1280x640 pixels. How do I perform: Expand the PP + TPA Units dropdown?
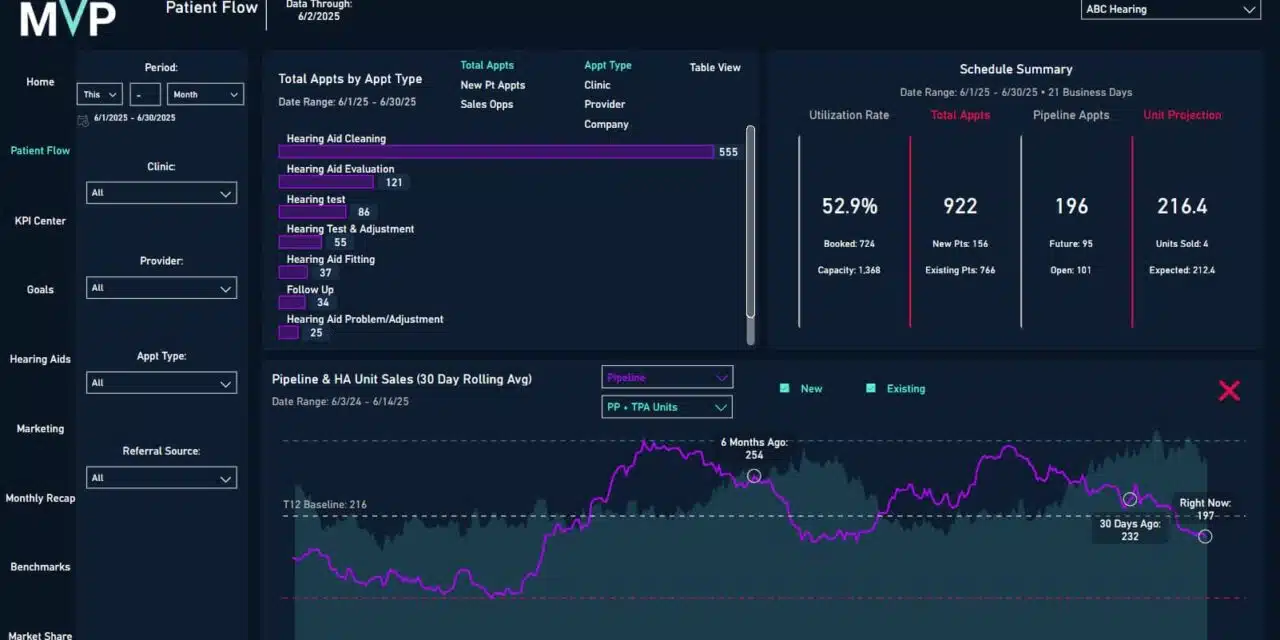pyautogui.click(x=666, y=407)
